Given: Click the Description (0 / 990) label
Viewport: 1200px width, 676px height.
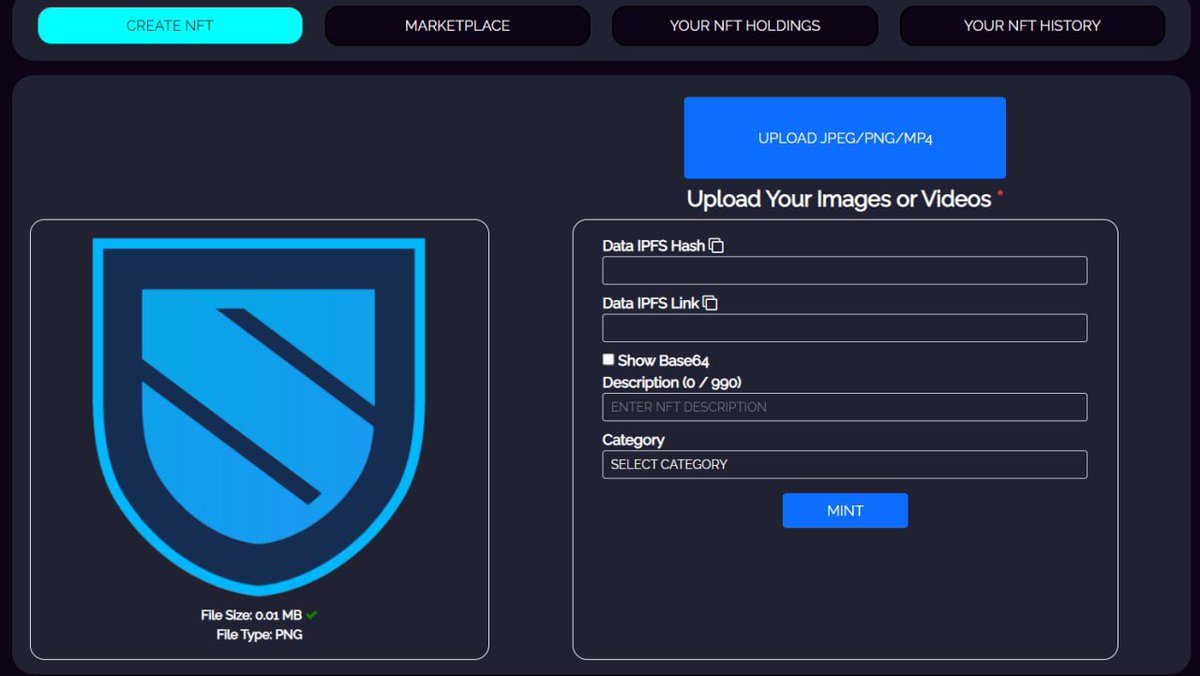Looking at the screenshot, I should pos(672,382).
